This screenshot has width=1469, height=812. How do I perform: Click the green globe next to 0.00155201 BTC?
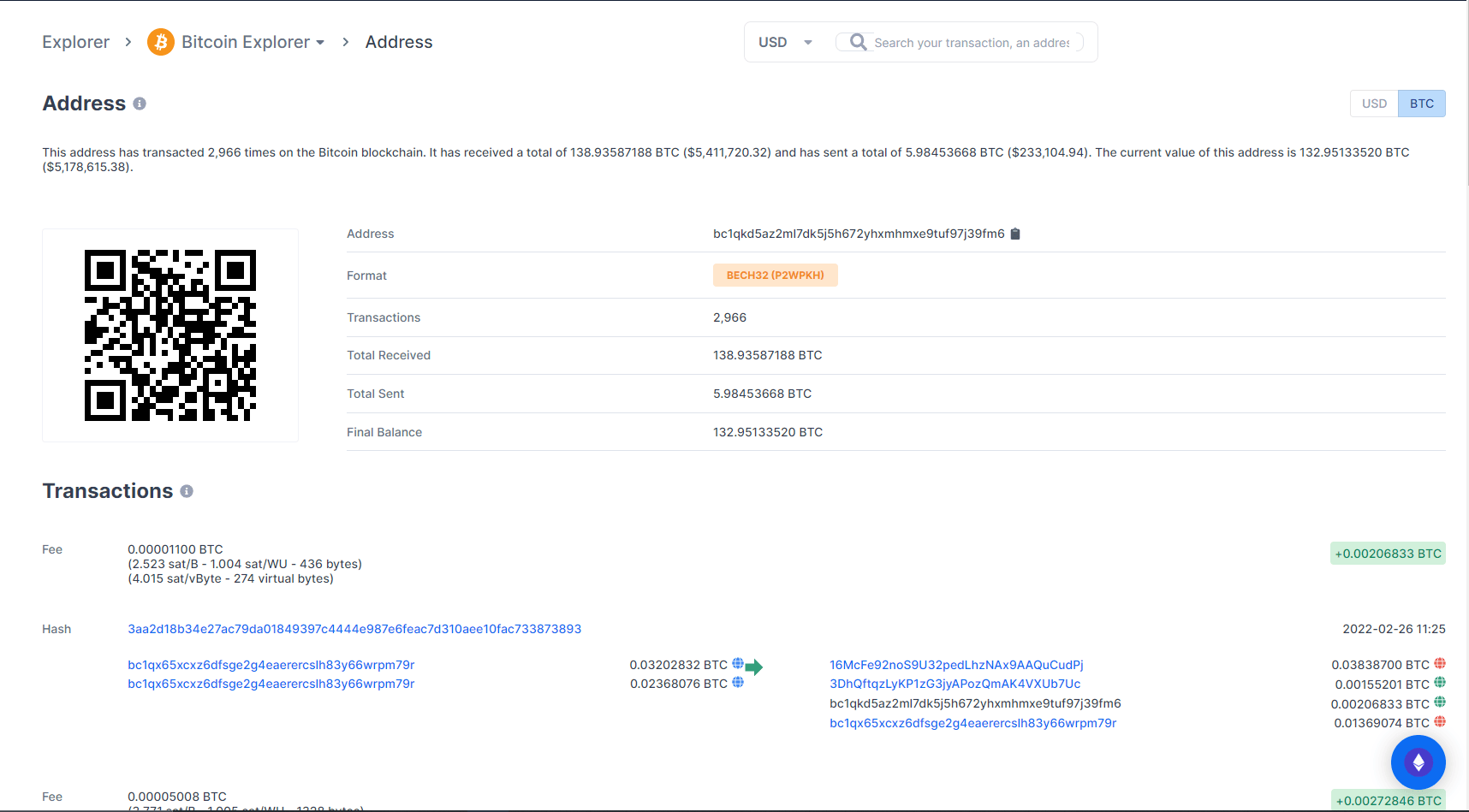[1440, 683]
